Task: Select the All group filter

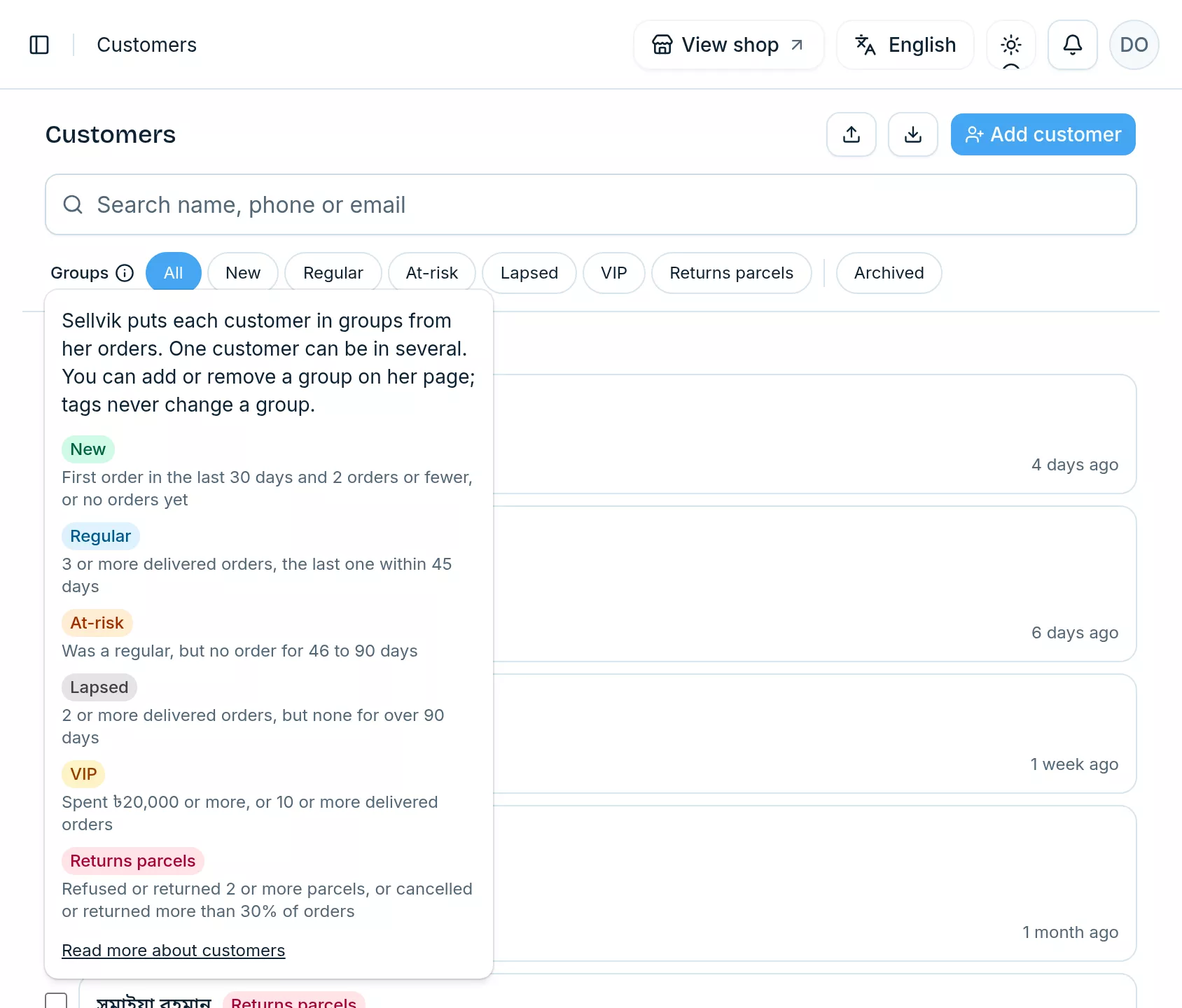Action: point(174,273)
